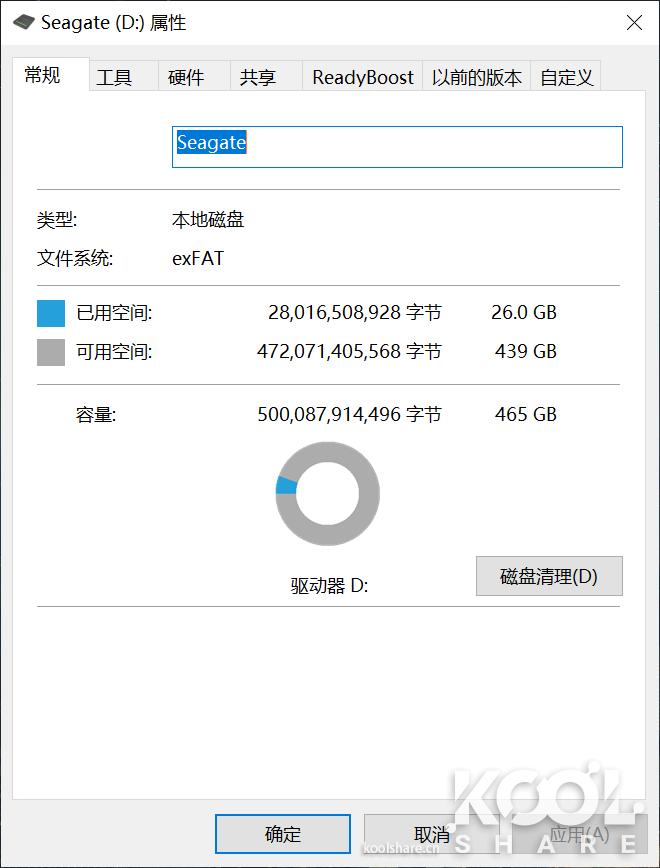
Task: Open the 自定义 tab
Action: [566, 77]
